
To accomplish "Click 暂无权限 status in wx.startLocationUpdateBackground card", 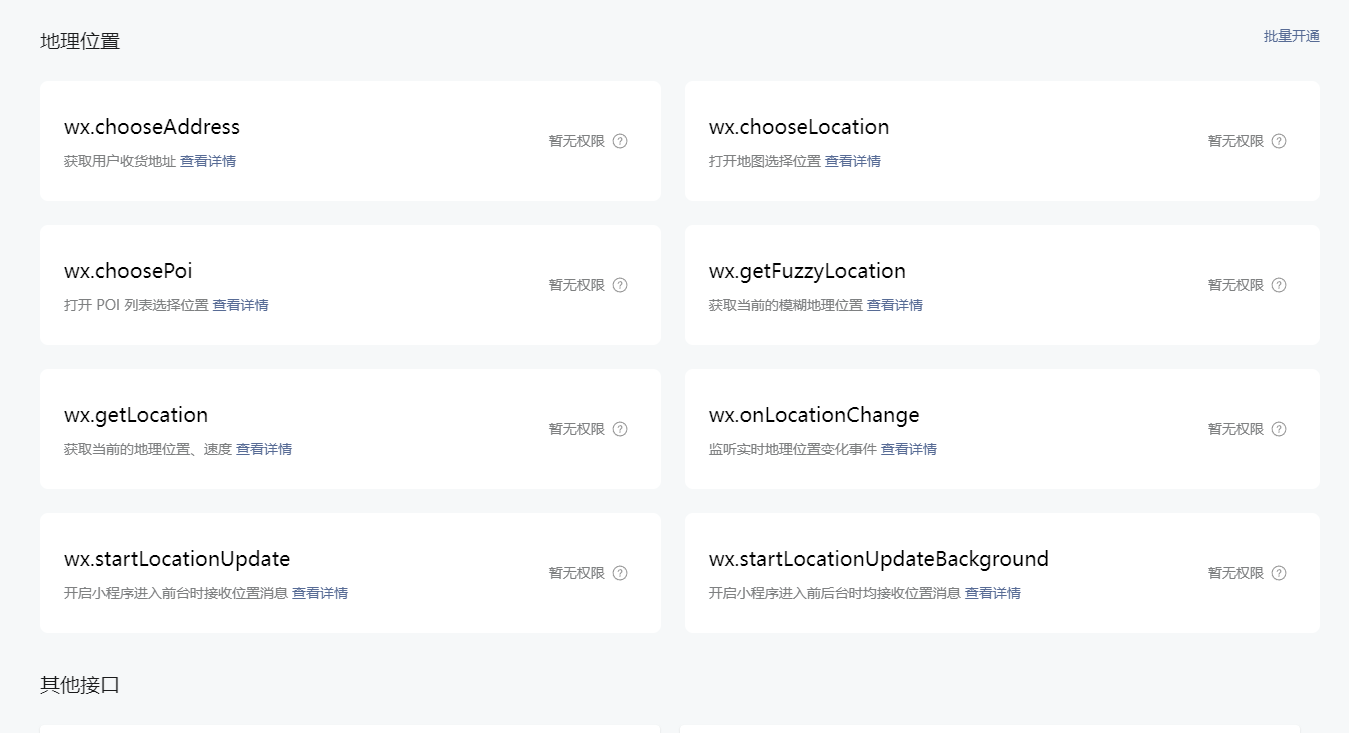I will [1236, 573].
